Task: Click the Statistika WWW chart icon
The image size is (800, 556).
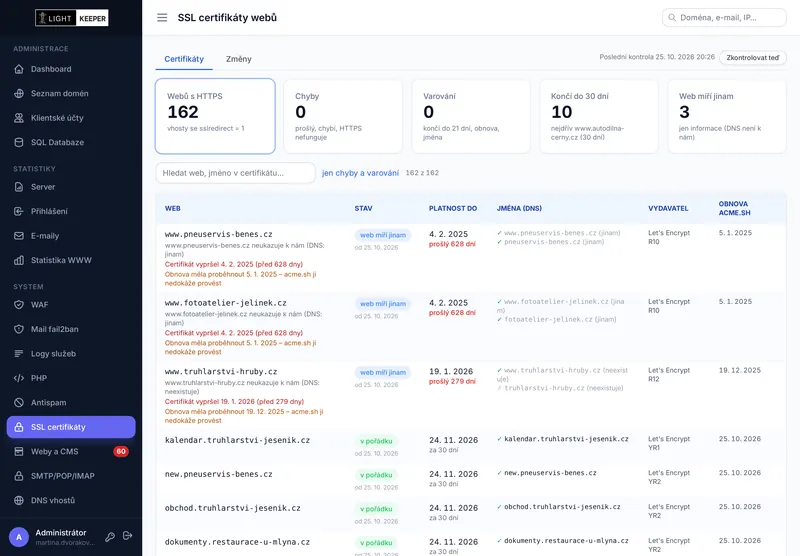Action: coord(19,260)
